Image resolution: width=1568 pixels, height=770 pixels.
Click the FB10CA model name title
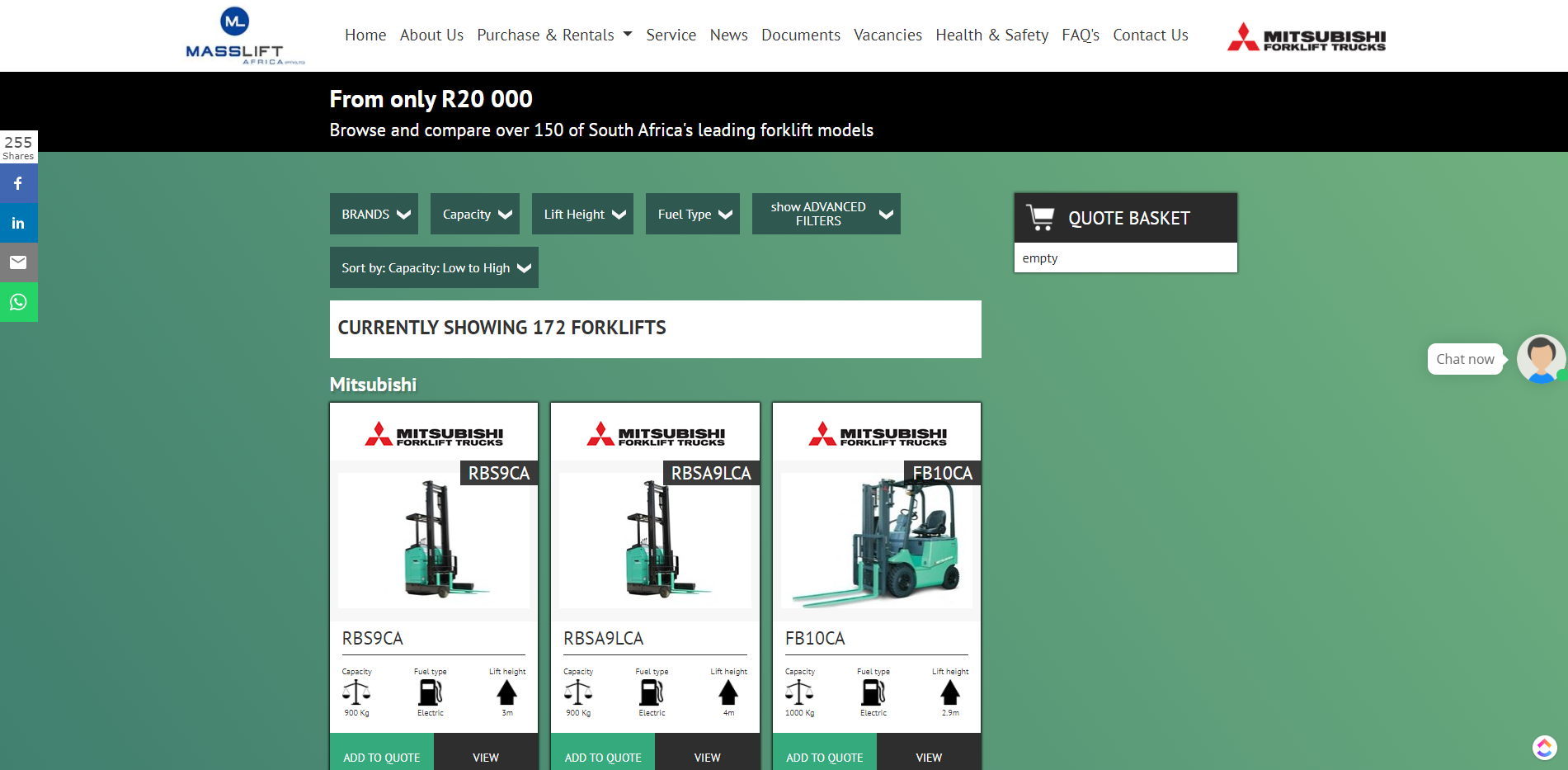coord(815,638)
